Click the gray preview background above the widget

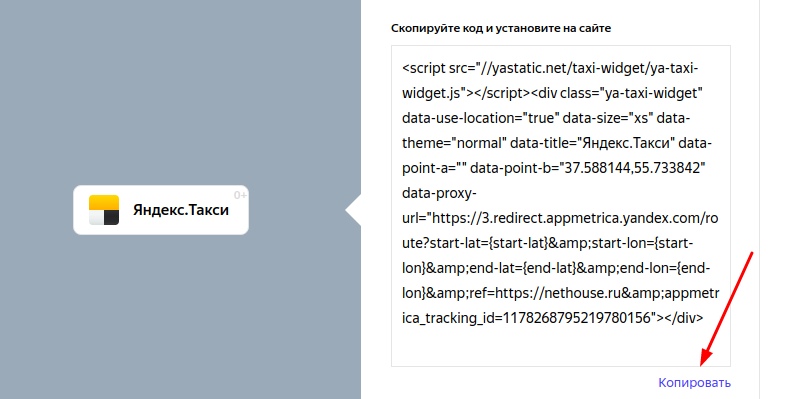180,92
